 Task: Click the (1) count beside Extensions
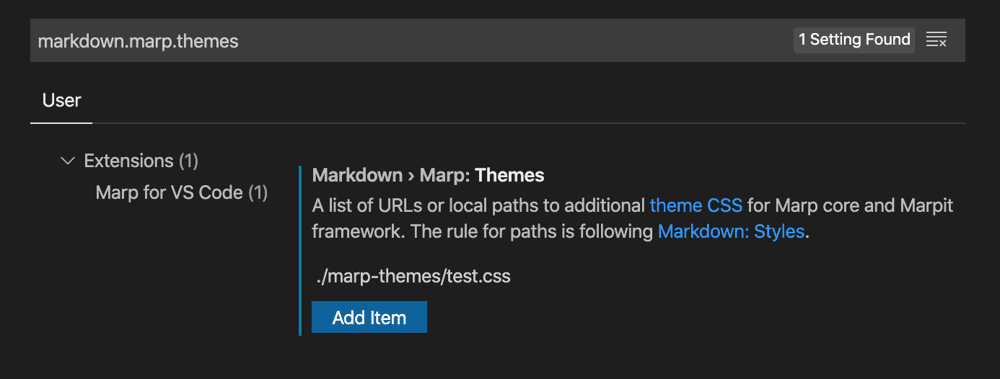[x=188, y=161]
